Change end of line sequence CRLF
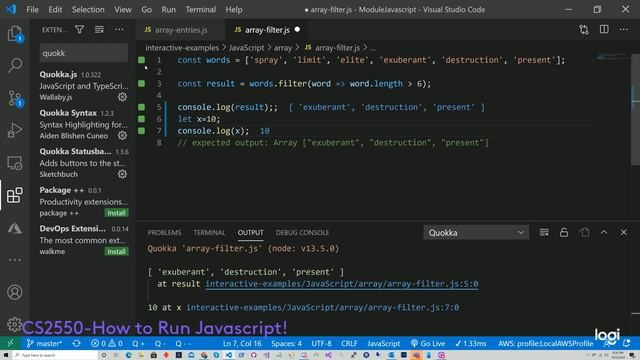The image size is (640, 360). pyautogui.click(x=349, y=344)
